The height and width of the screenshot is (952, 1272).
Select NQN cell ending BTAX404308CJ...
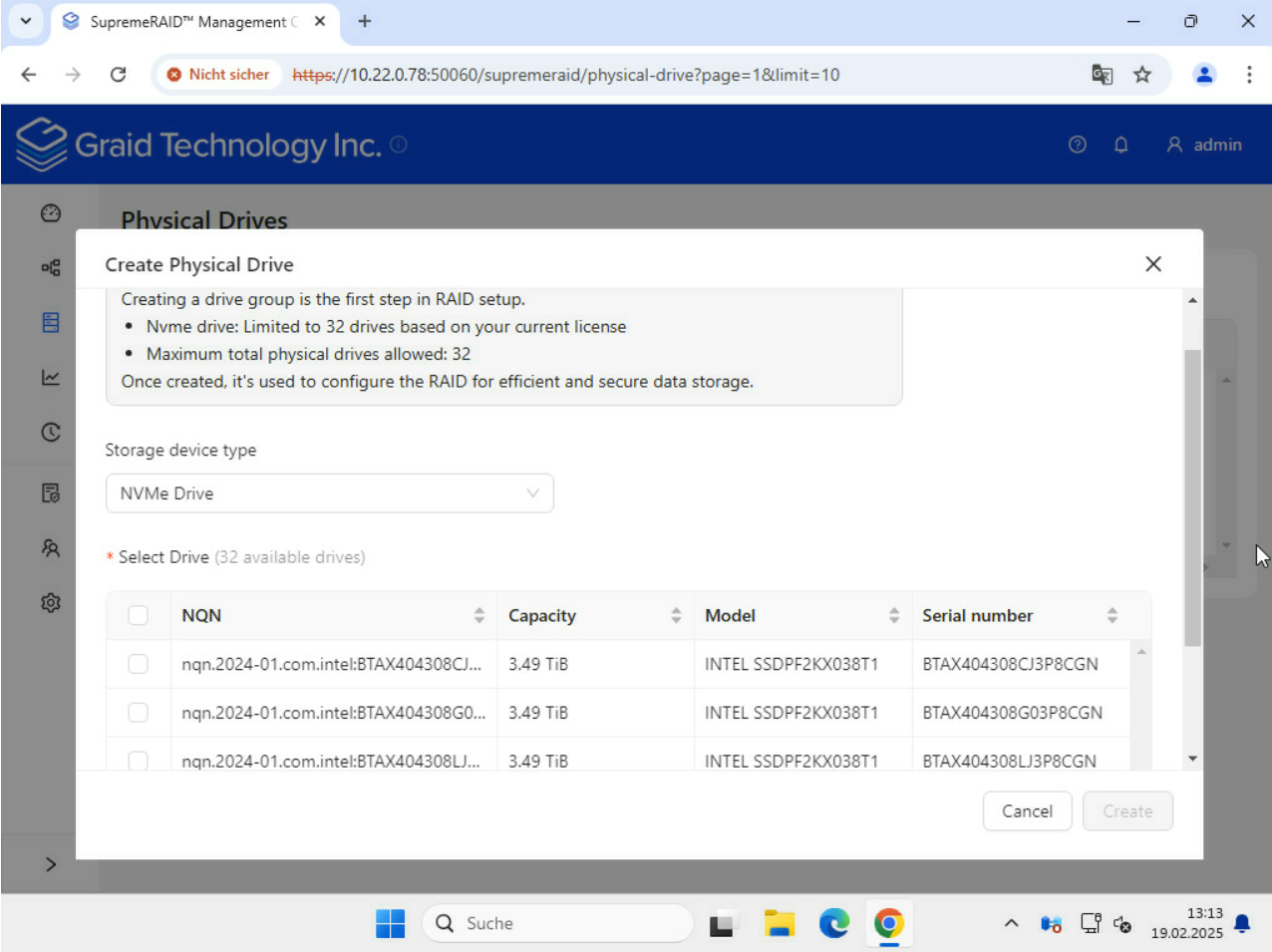(x=331, y=664)
